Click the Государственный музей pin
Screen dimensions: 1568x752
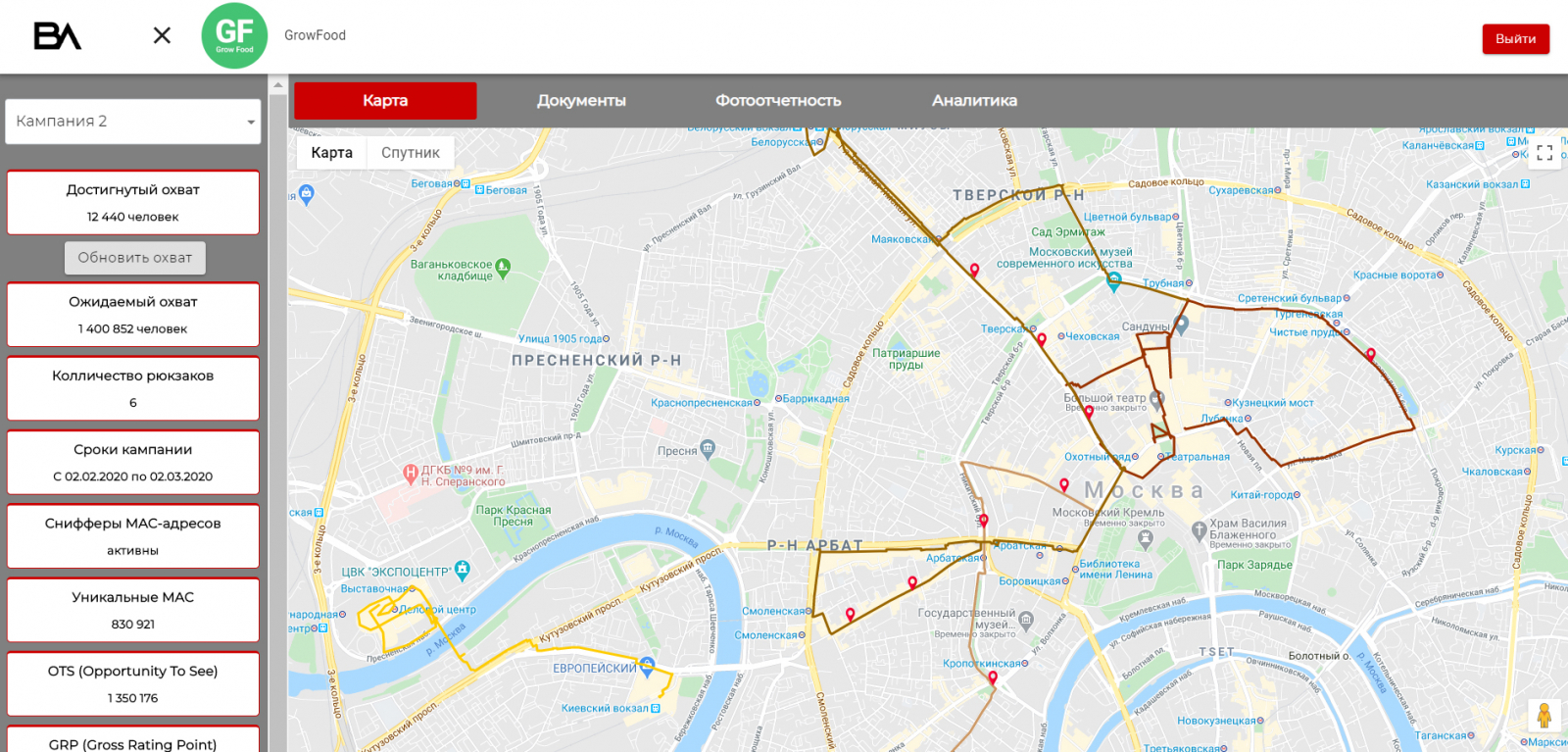click(1026, 619)
